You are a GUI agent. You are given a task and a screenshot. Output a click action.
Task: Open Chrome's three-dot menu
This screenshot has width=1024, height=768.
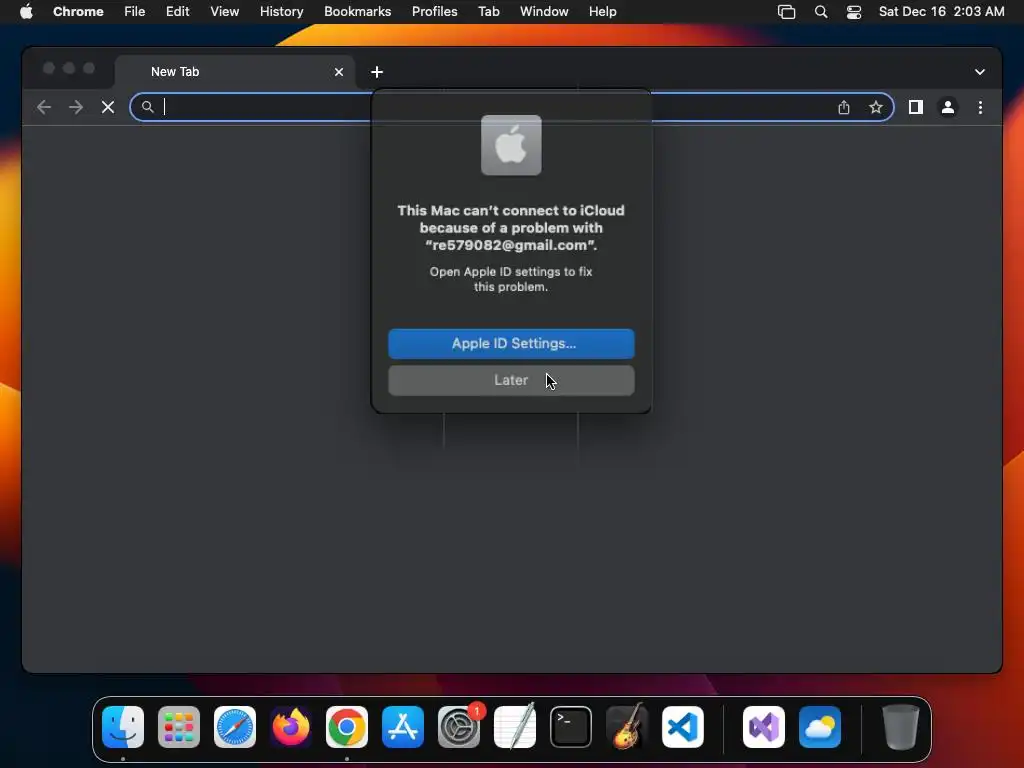[980, 107]
